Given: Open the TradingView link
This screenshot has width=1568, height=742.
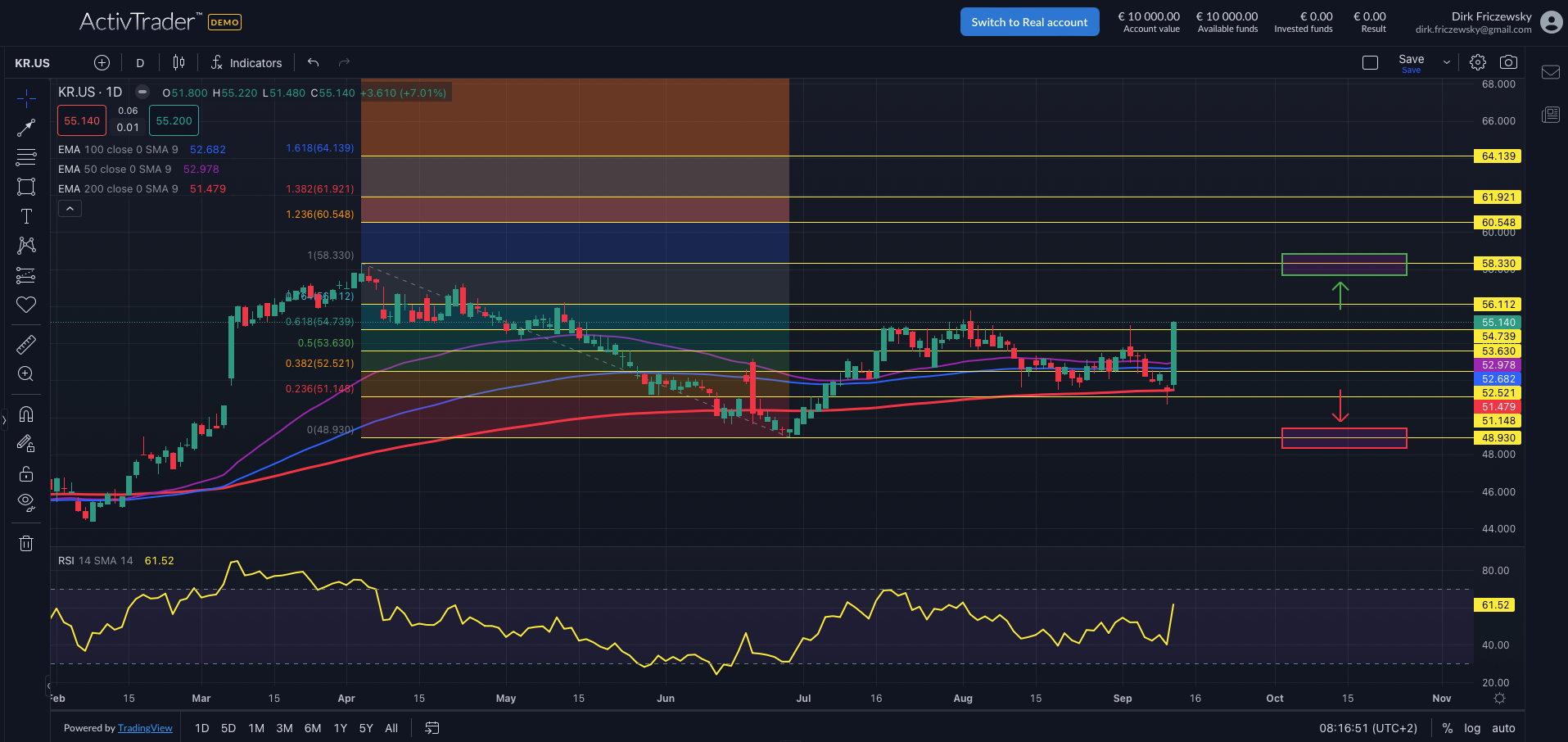Looking at the screenshot, I should pyautogui.click(x=145, y=728).
